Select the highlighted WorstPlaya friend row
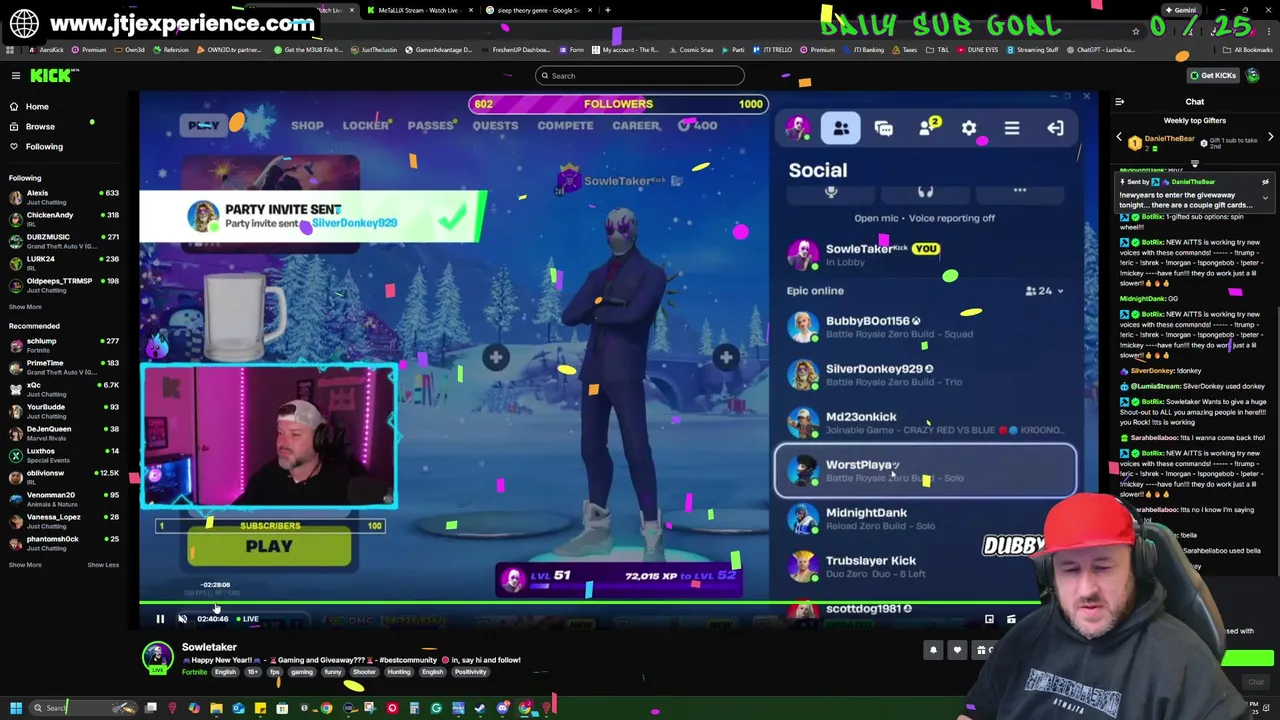1280x720 pixels. point(925,471)
